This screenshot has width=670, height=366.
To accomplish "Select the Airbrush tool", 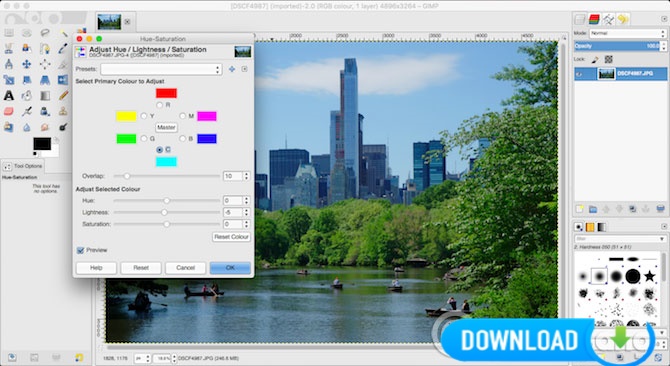I will tap(26, 111).
